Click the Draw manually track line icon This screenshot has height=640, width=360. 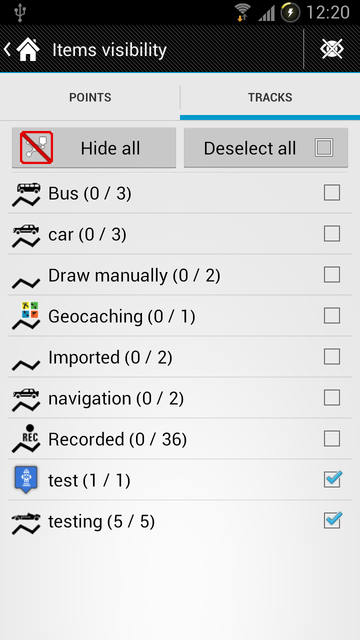(26, 282)
